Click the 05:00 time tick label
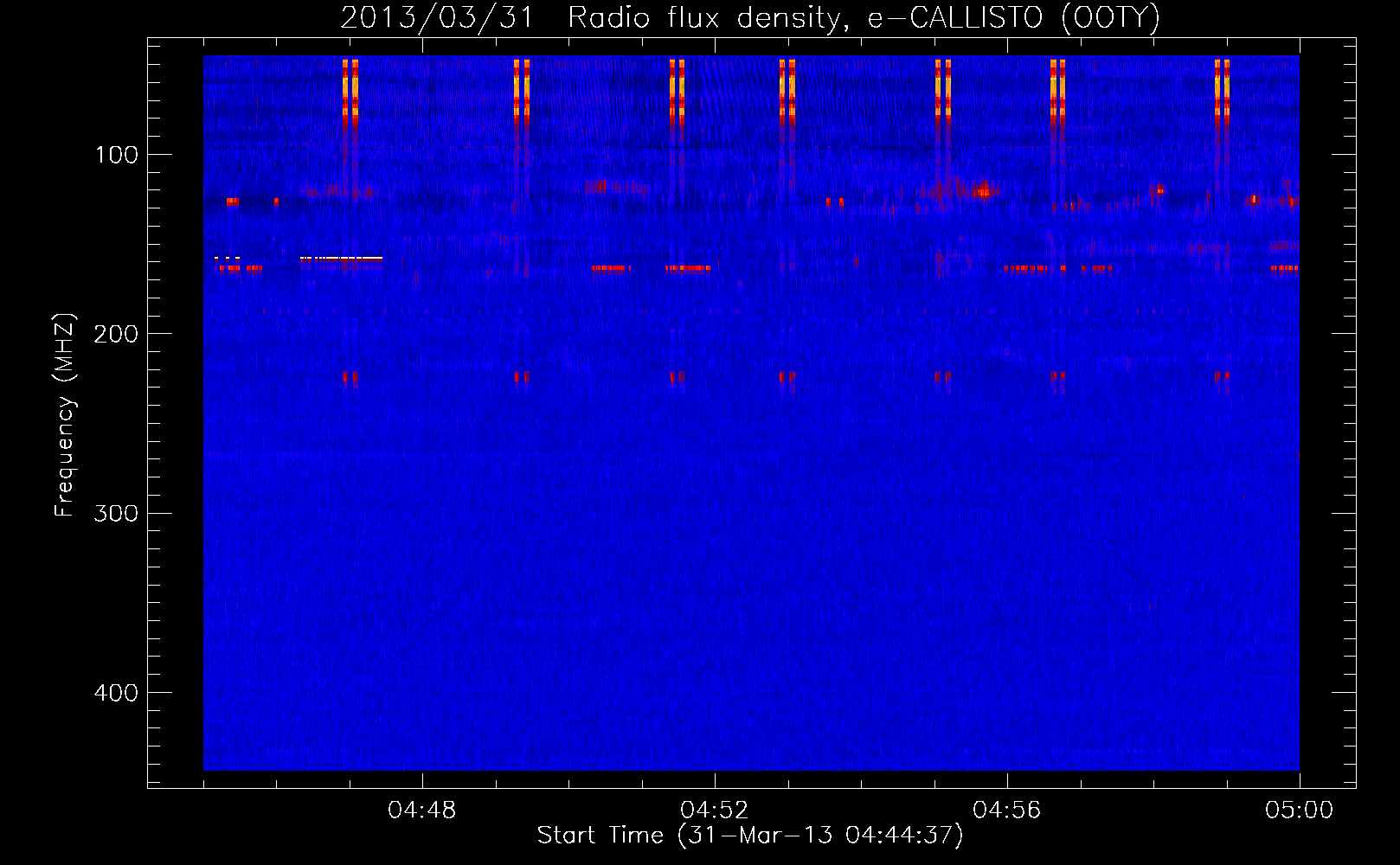Screen dimensions: 1400x865 1300,811
